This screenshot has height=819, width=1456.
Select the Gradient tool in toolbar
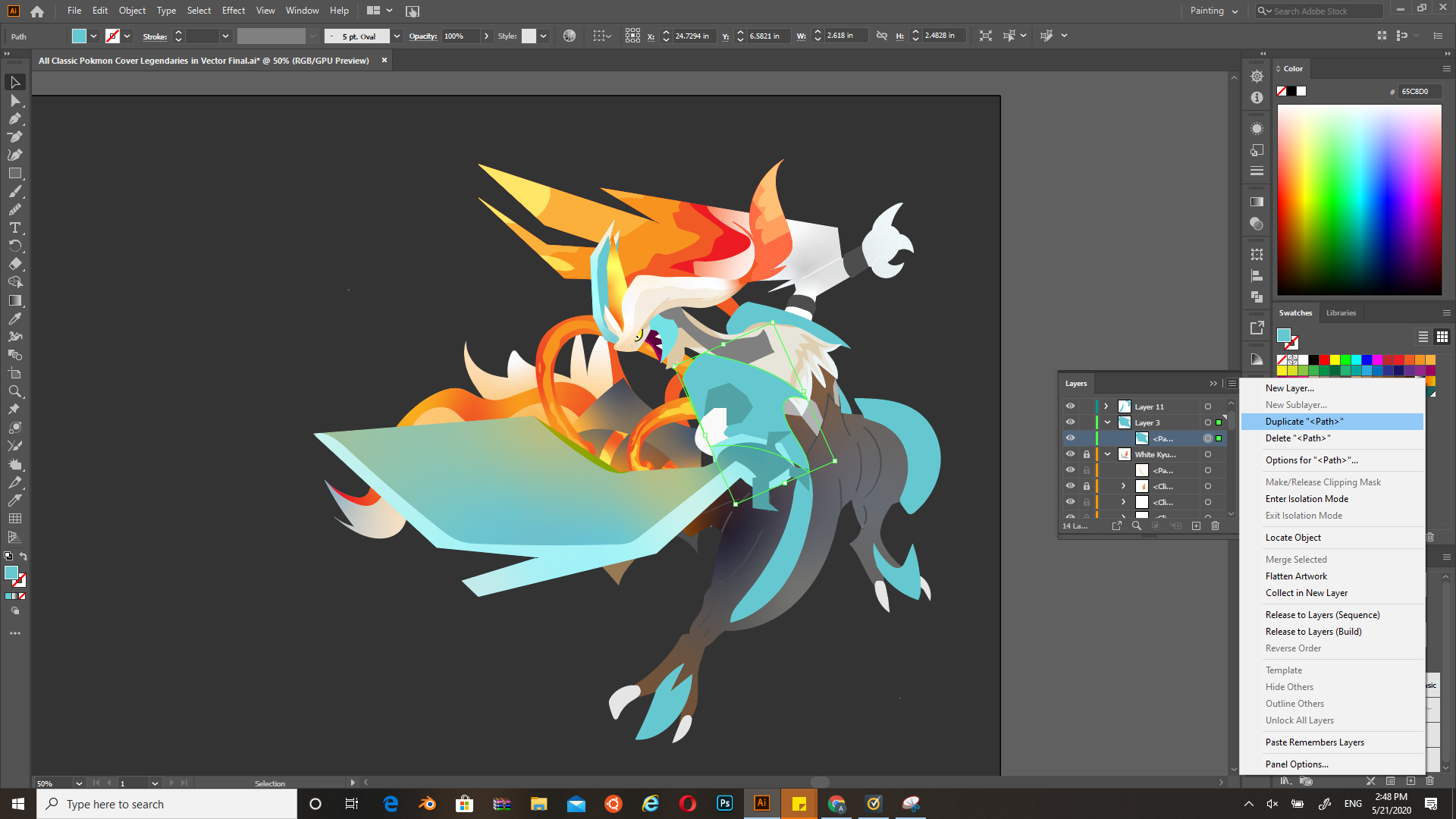(x=15, y=300)
